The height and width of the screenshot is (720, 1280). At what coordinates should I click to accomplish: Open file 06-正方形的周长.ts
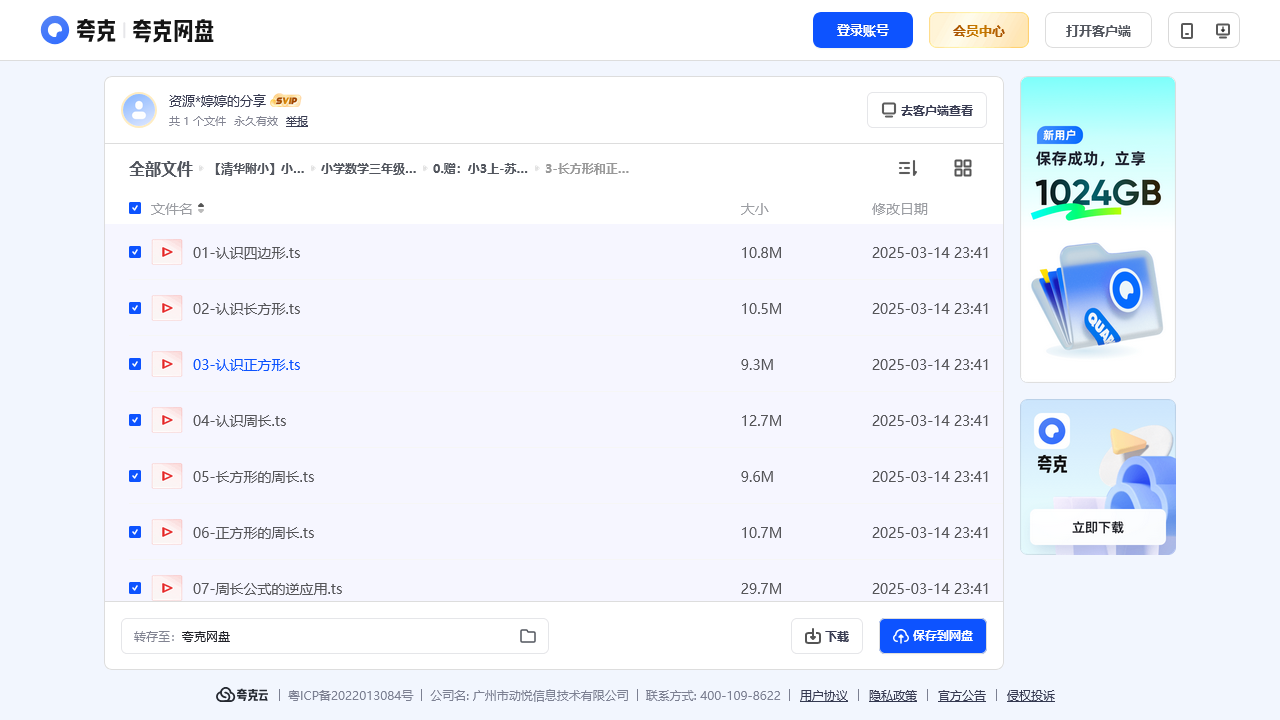(x=254, y=532)
